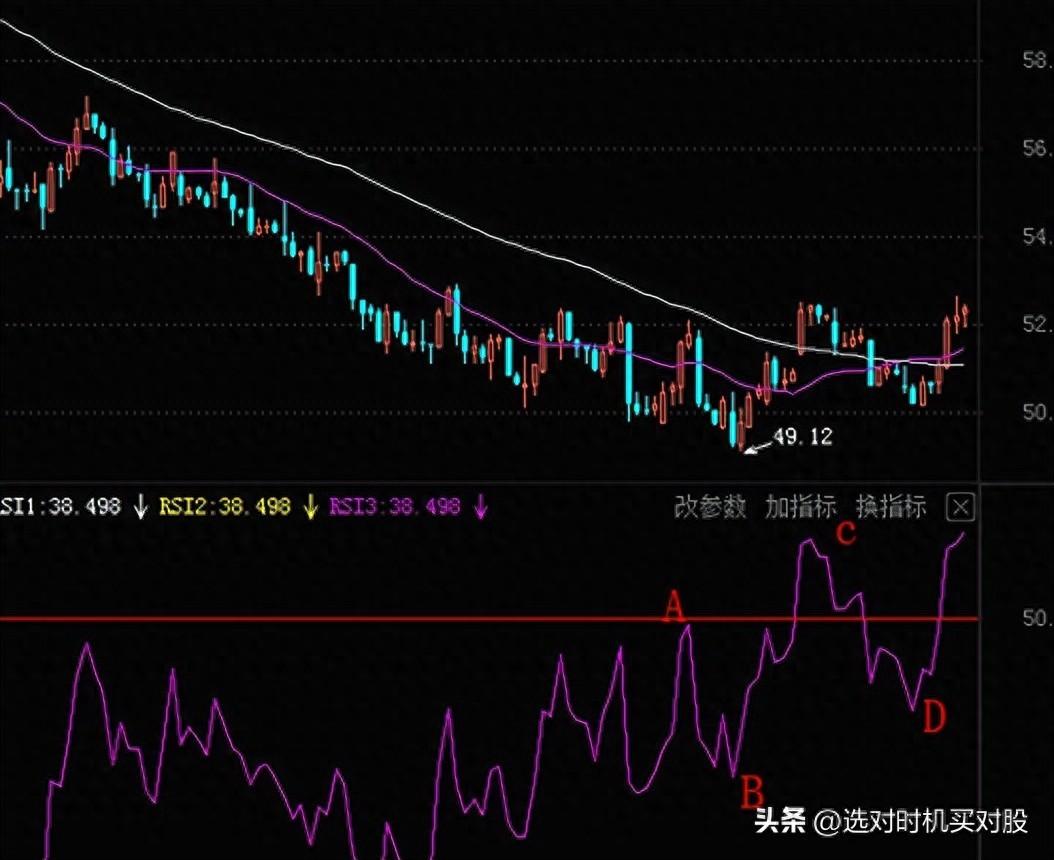This screenshot has height=860, width=1054.
Task: Click the magenta arrow after RSI3
Action: 480,507
